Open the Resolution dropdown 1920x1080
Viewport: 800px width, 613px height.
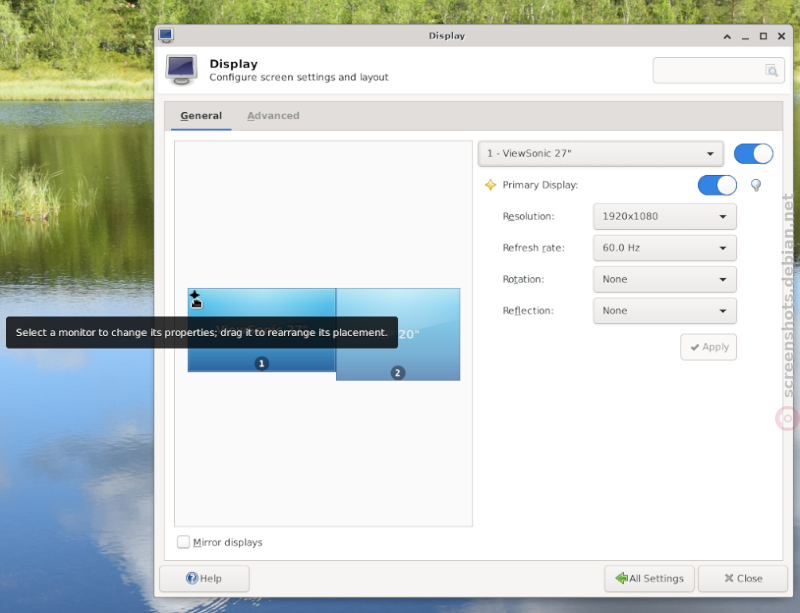664,216
